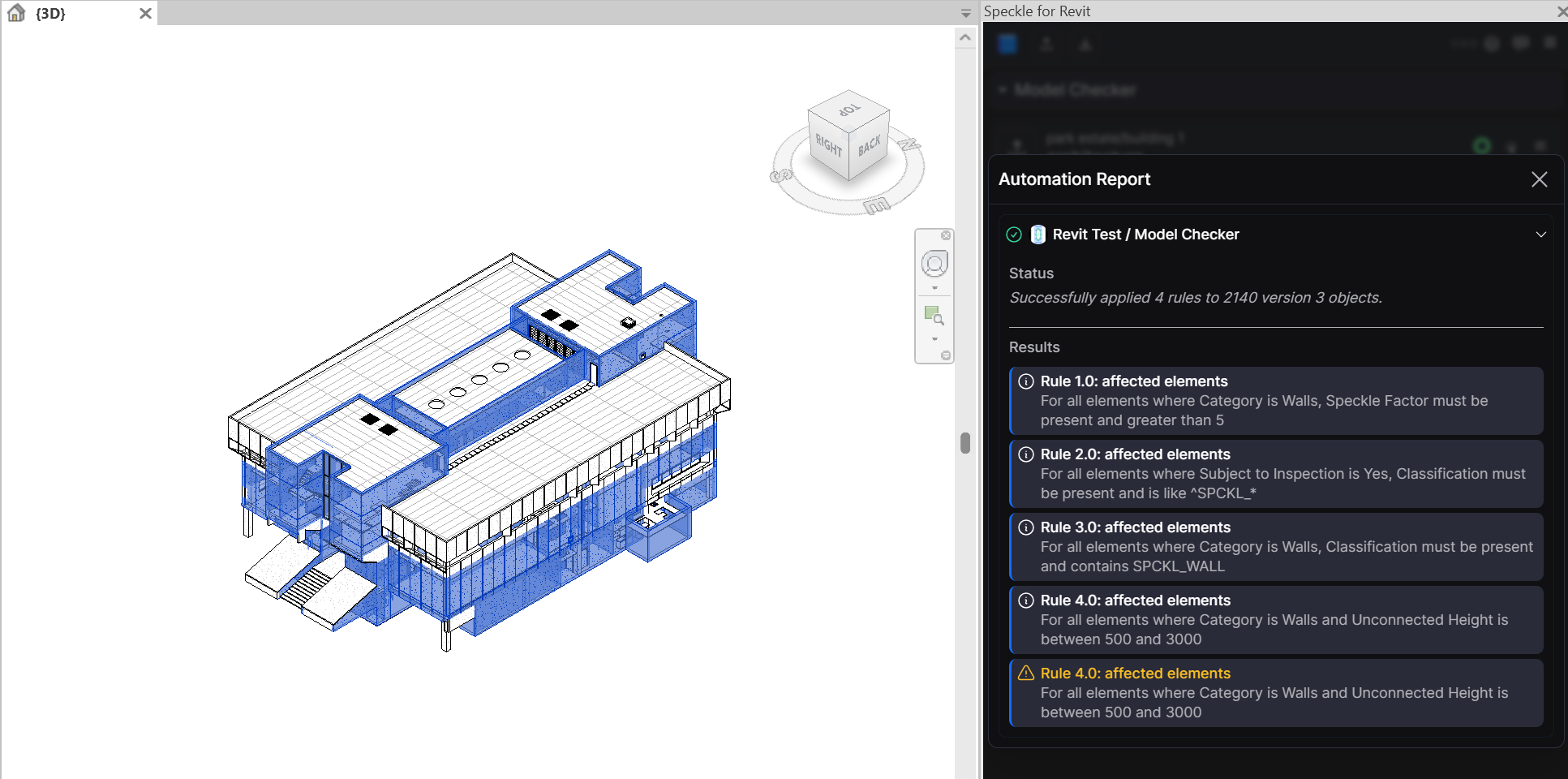Close the {3D} view tab
The width and height of the screenshot is (1568, 779).
145,13
